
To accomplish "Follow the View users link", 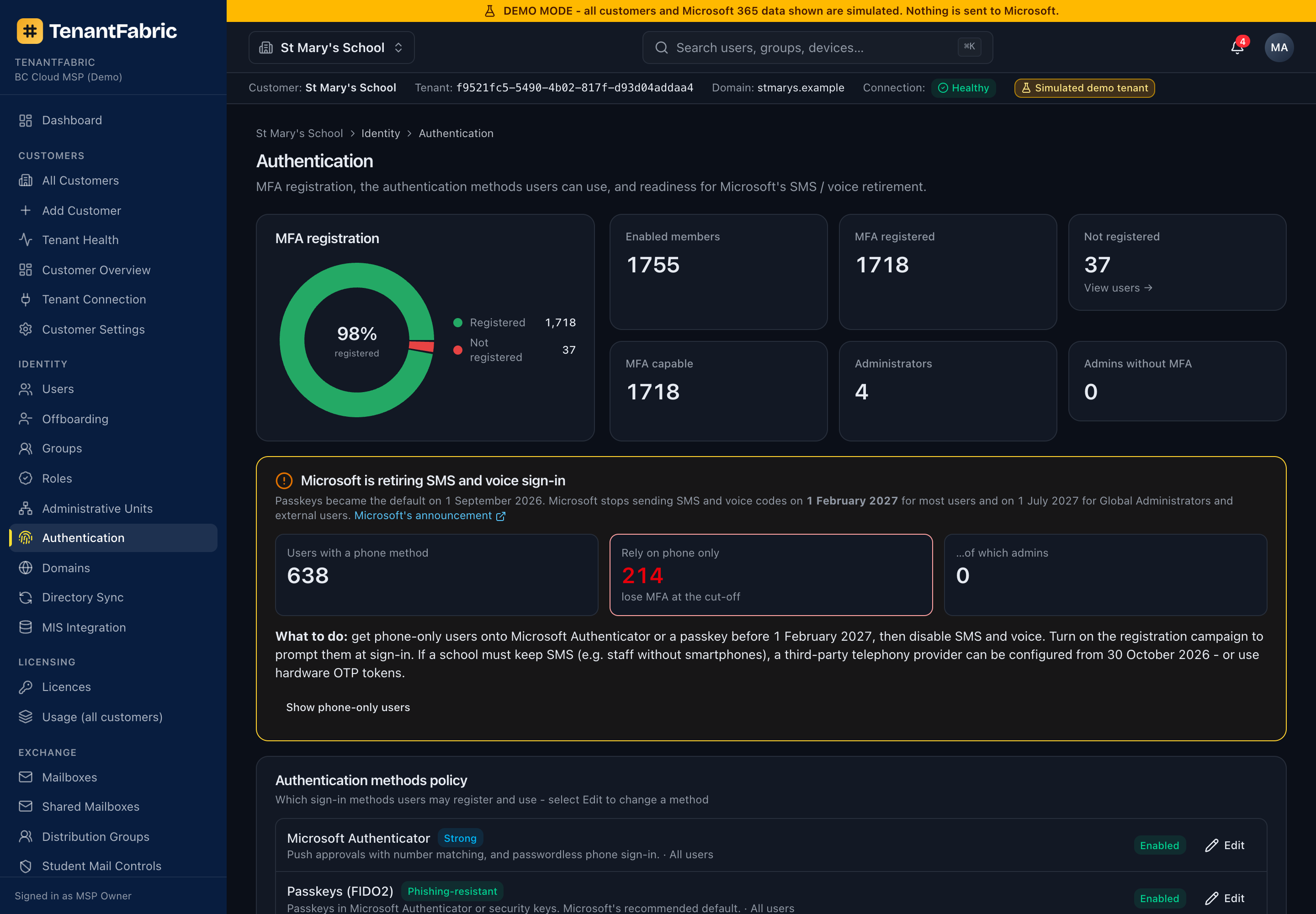I will tap(1118, 288).
